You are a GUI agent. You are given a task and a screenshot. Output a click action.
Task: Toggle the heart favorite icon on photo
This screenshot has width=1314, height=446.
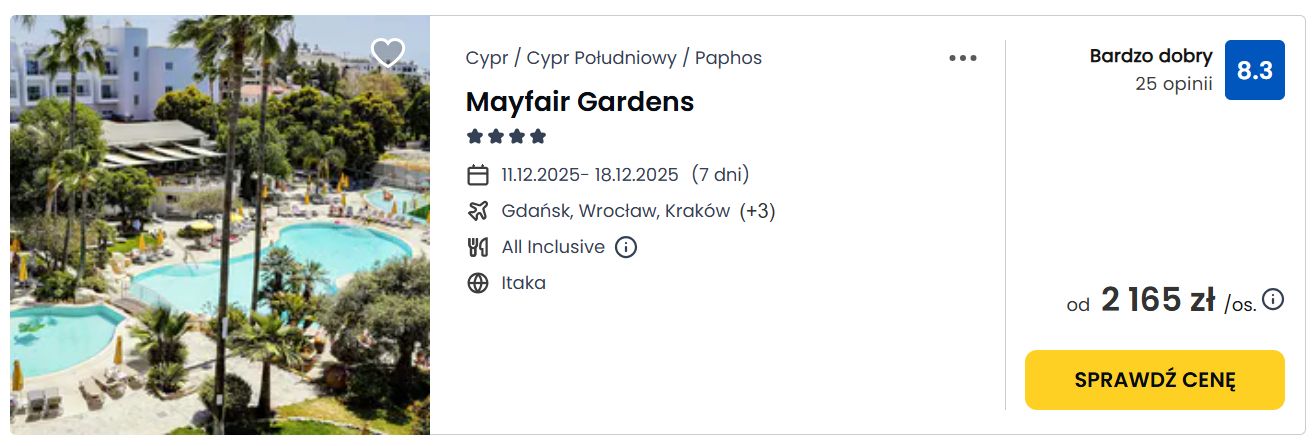coord(387,52)
